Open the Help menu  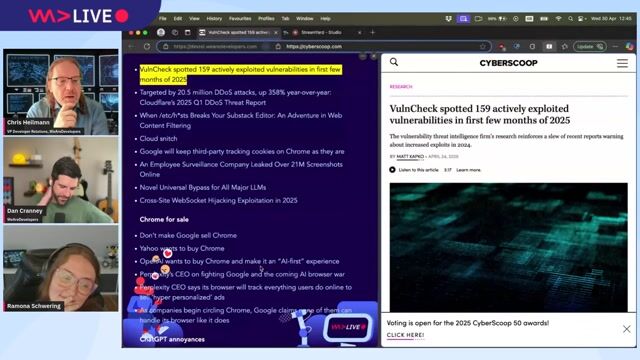pos(325,19)
